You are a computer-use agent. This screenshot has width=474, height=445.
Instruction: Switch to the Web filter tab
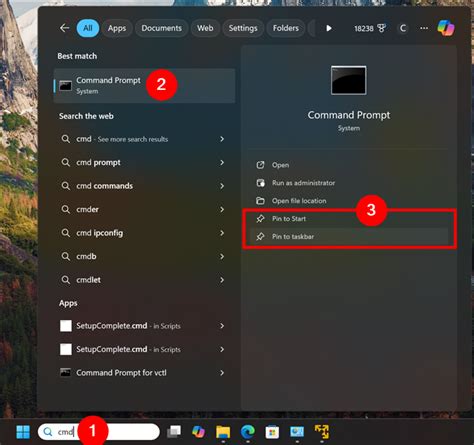point(205,28)
